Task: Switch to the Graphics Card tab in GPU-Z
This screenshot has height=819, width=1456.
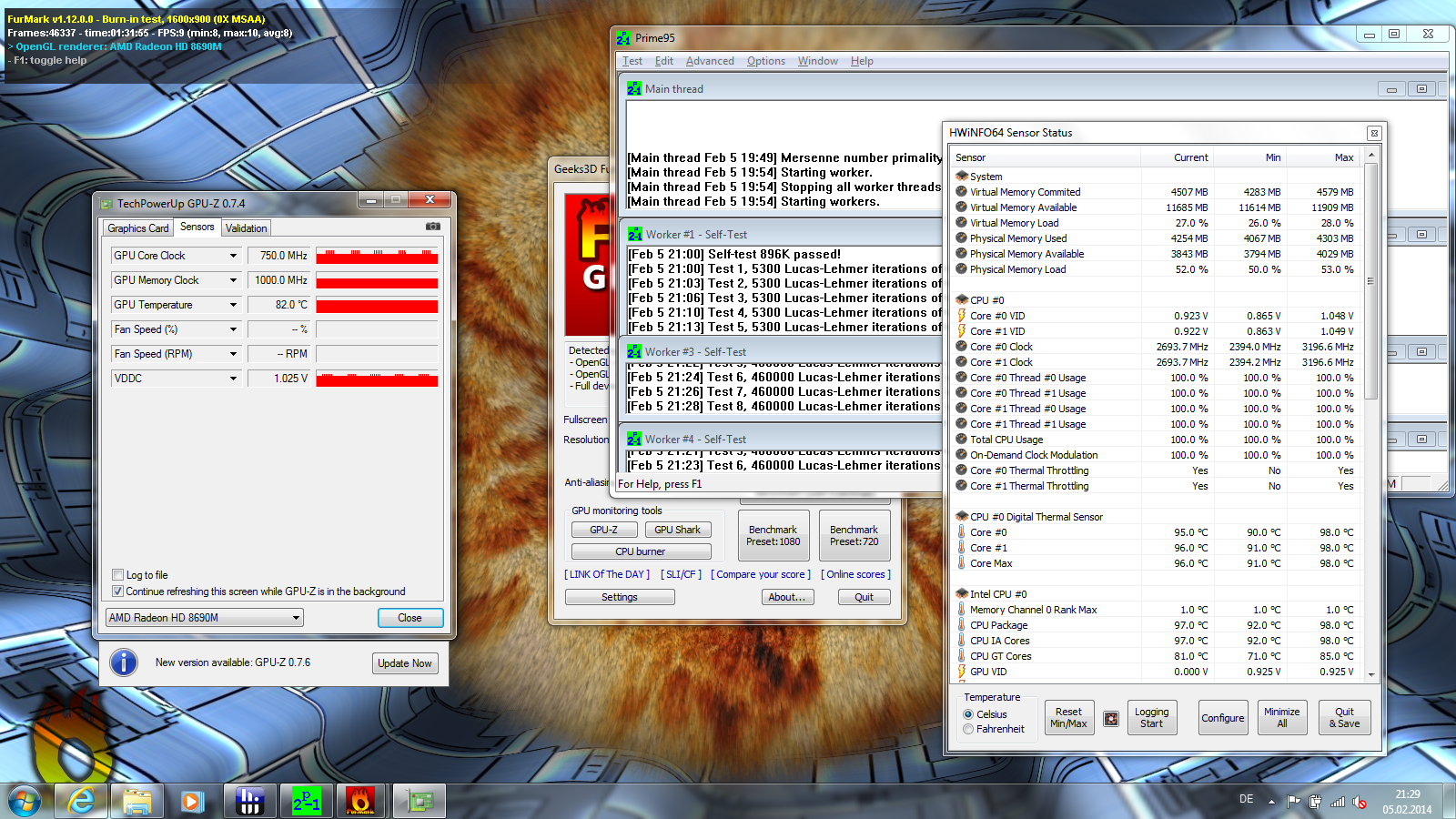Action: coord(138,228)
